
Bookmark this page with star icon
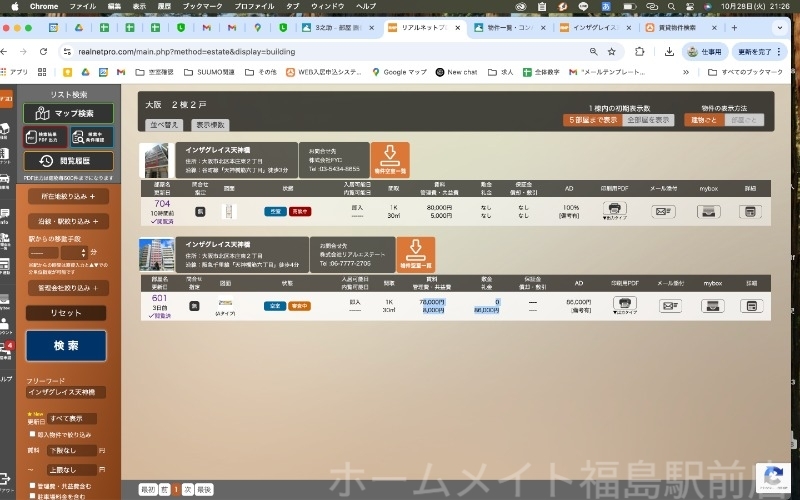click(612, 52)
